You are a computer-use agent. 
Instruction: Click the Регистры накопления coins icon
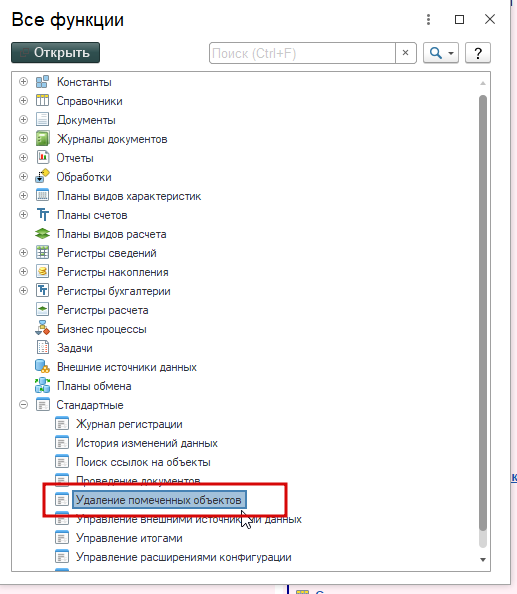(42, 272)
